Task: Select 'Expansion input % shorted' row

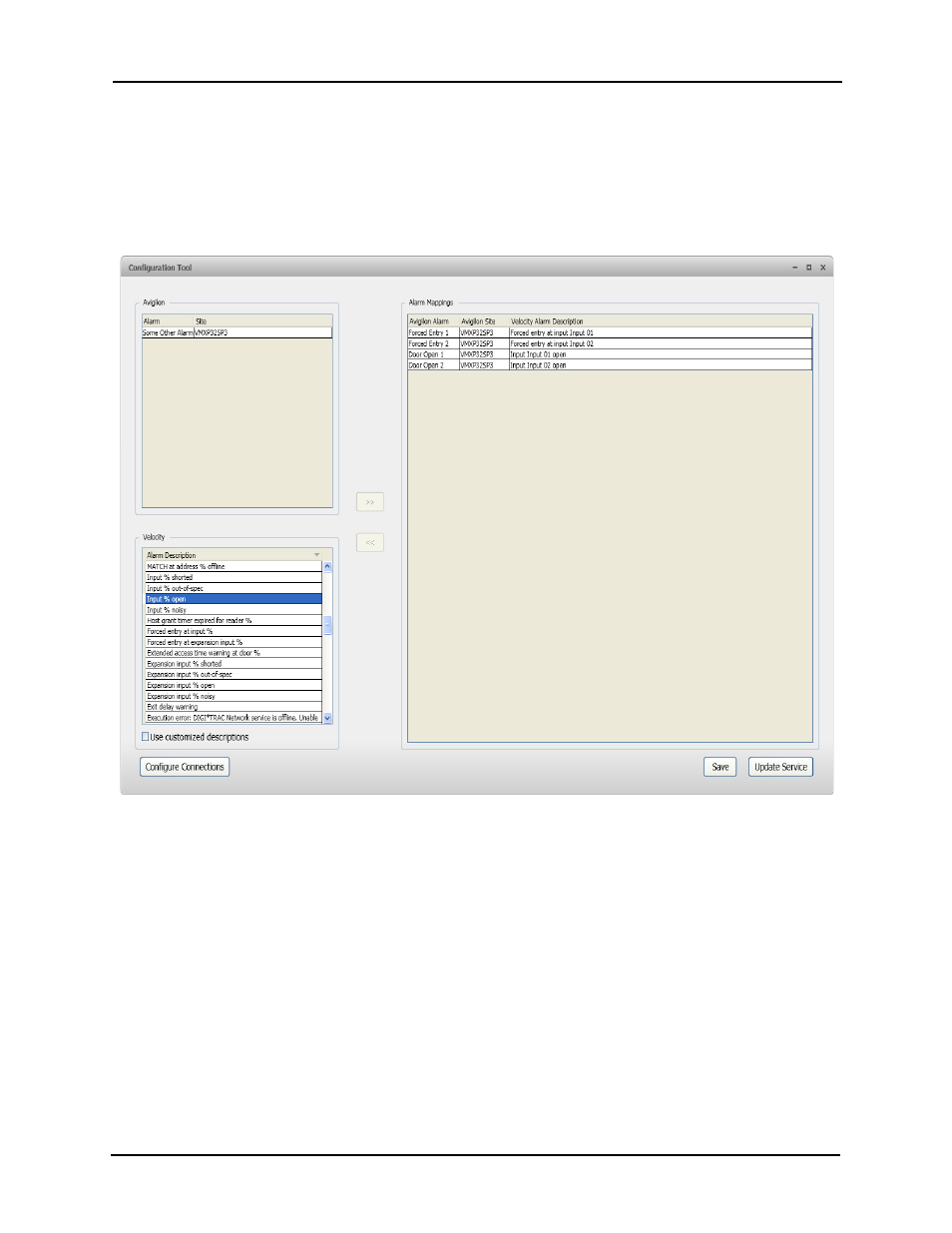Action: pyautogui.click(x=233, y=664)
